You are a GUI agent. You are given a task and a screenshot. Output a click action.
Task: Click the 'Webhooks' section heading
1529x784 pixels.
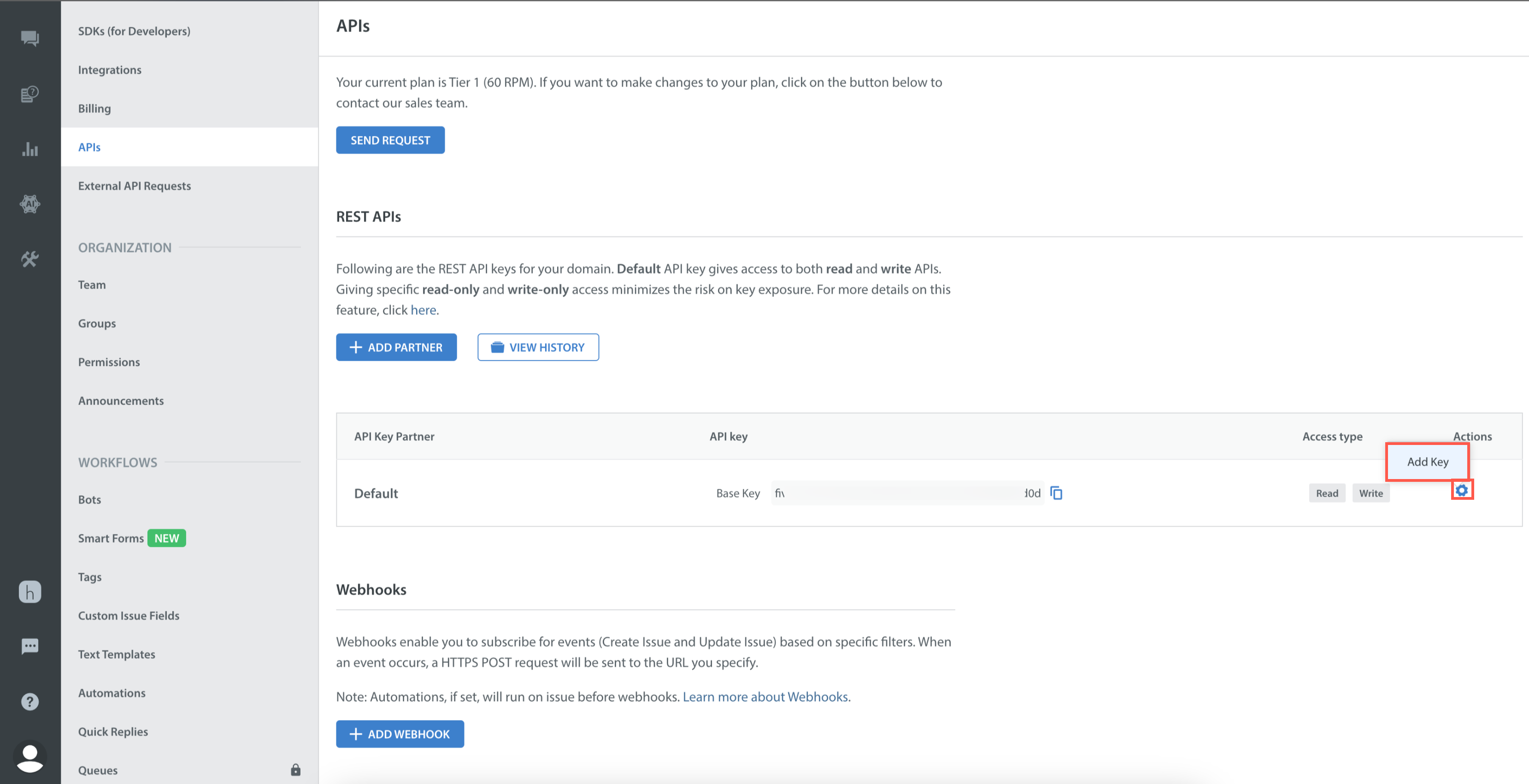(x=371, y=589)
